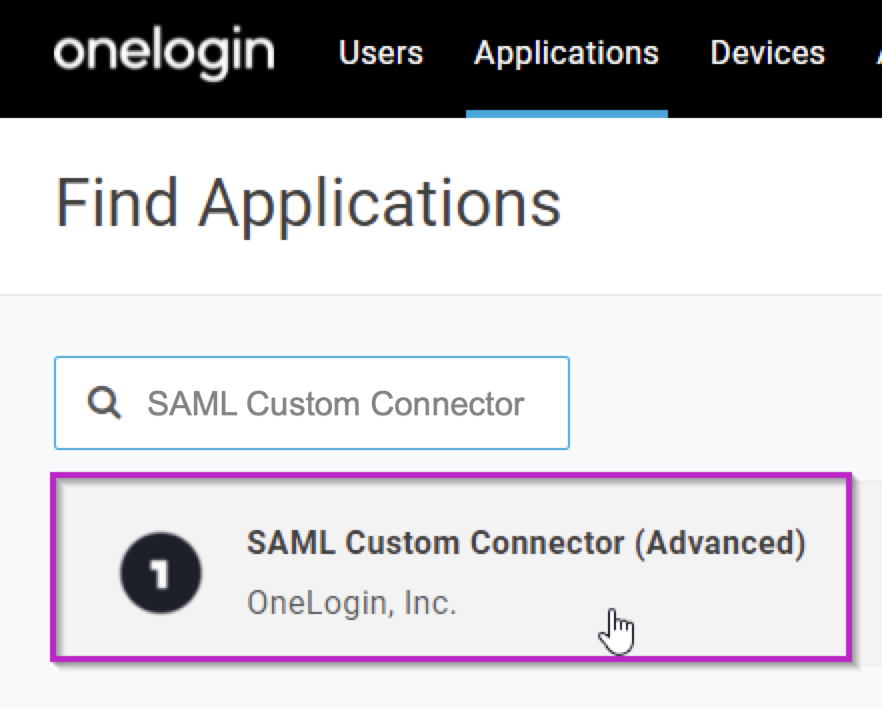Open the Users menu
Viewport: 882px width, 708px height.
tap(381, 53)
